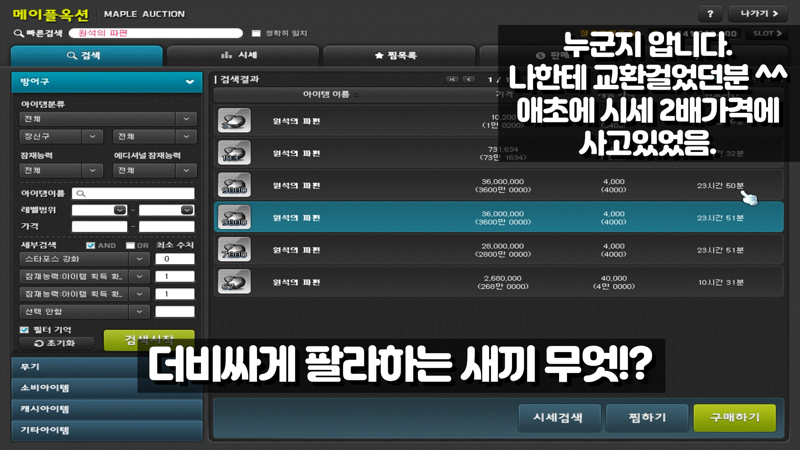
Task: Select the row ending at 10시간 31분
Action: pyautogui.click(x=498, y=282)
